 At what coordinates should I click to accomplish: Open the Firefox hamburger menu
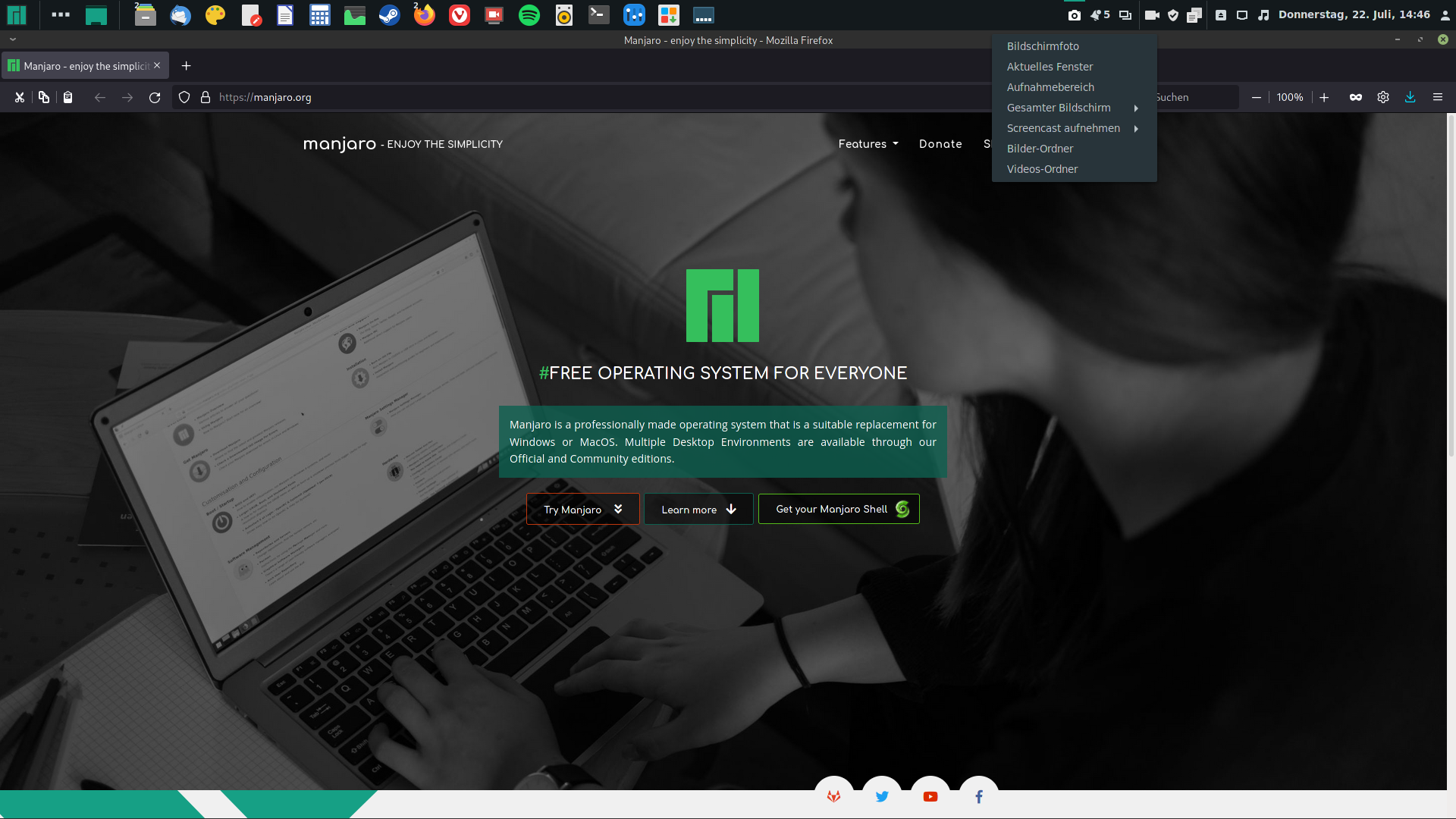coord(1437,97)
